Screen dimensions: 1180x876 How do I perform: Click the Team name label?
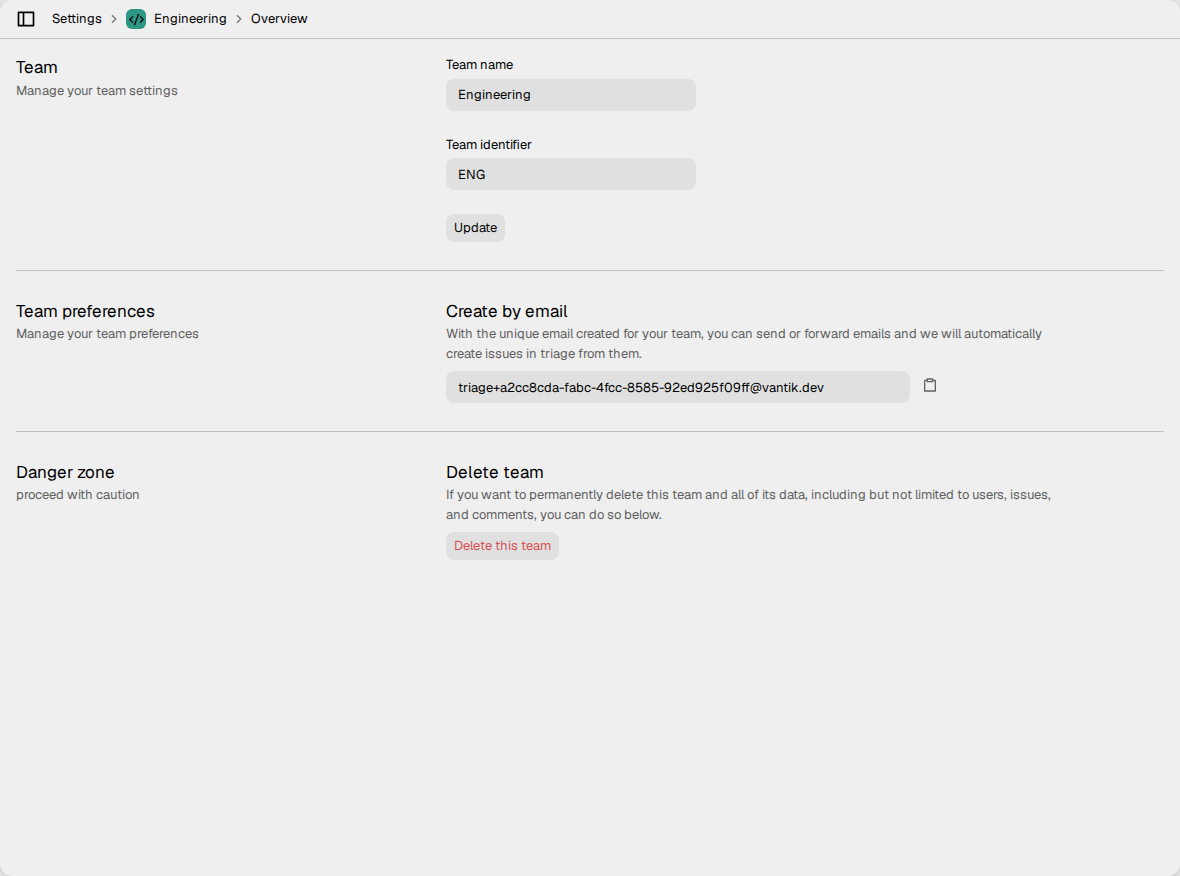click(x=479, y=65)
